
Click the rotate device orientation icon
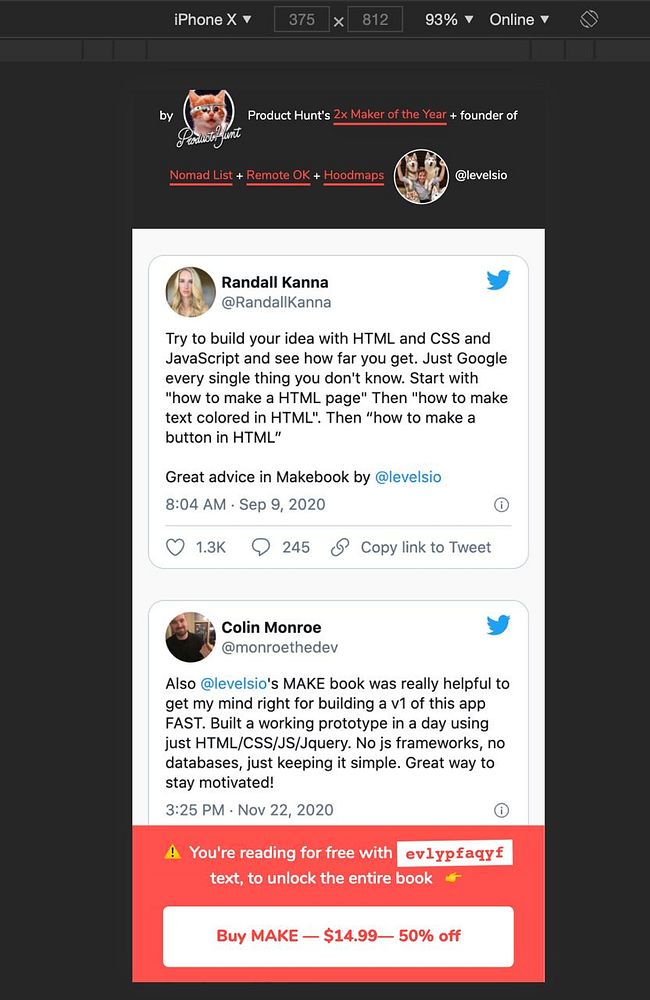589,19
